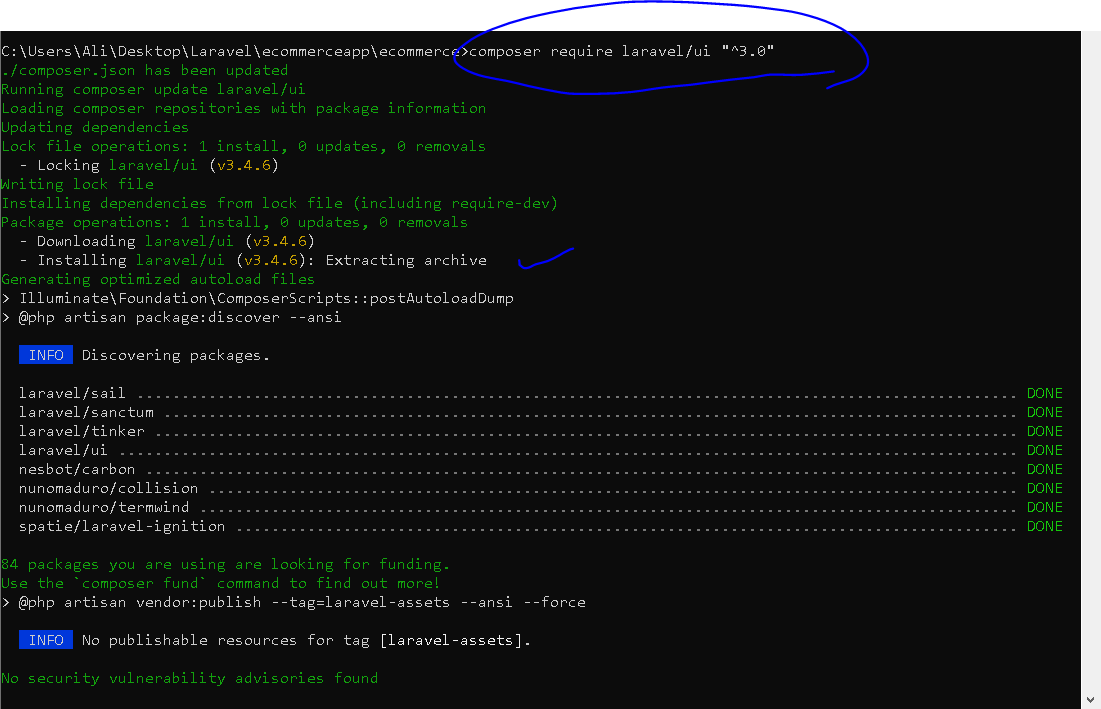Click the blue INFO badge beside 'Discovering packages'
1101x709 pixels.
click(45, 354)
